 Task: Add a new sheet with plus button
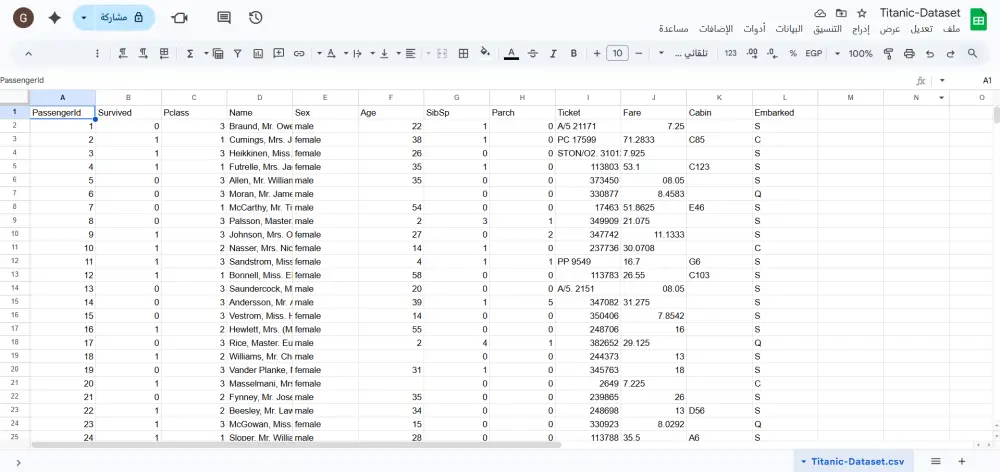tap(962, 461)
